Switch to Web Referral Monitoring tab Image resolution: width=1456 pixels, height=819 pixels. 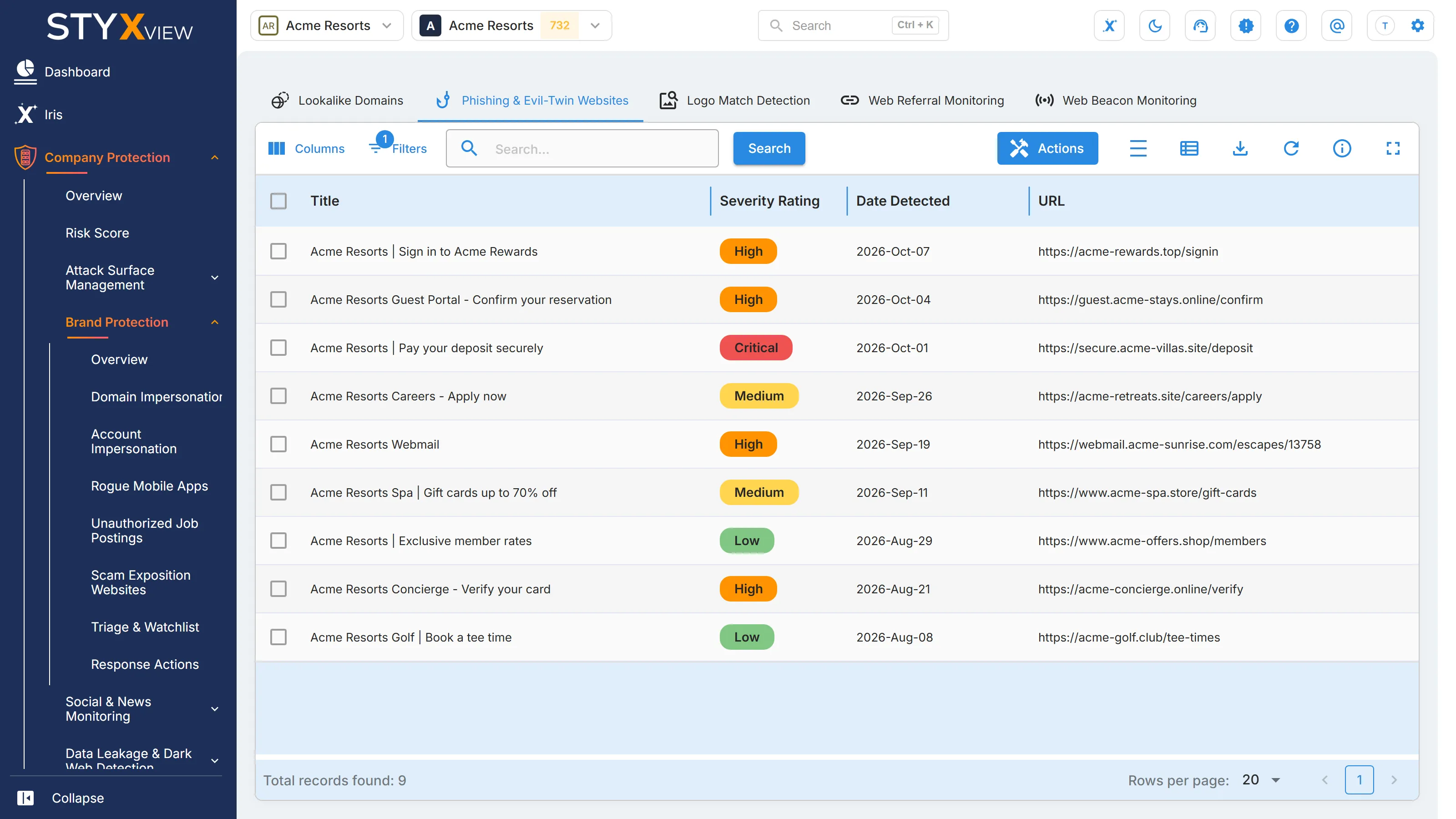(x=922, y=101)
